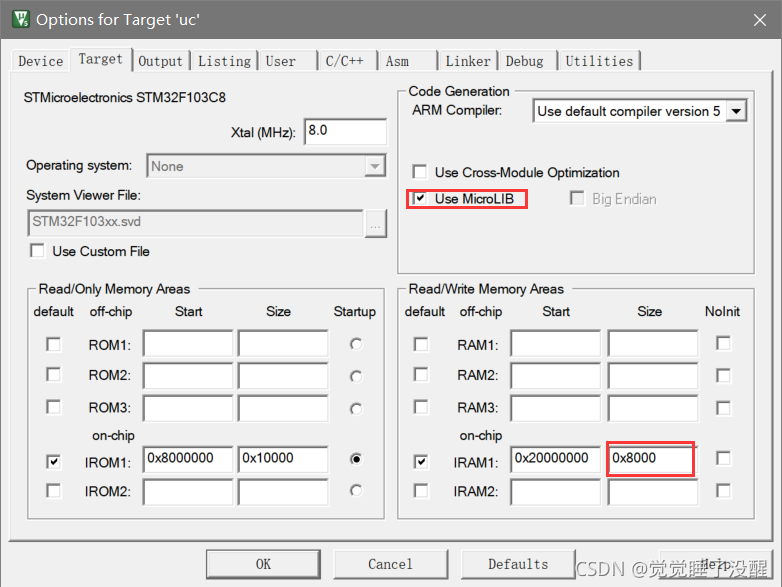Go to the Utilities tab
782x587 pixels.
click(599, 61)
